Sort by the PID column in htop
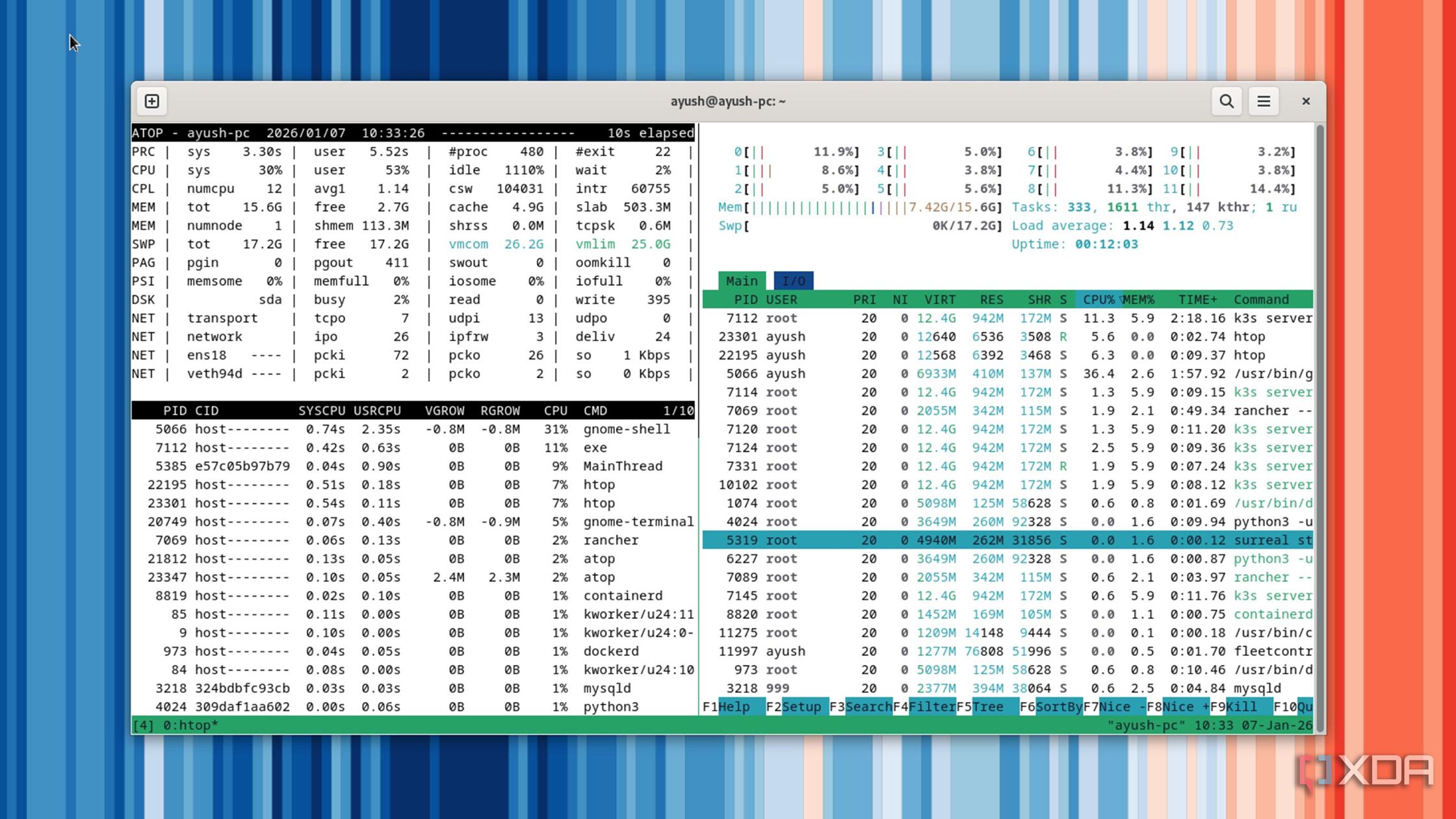 746,300
